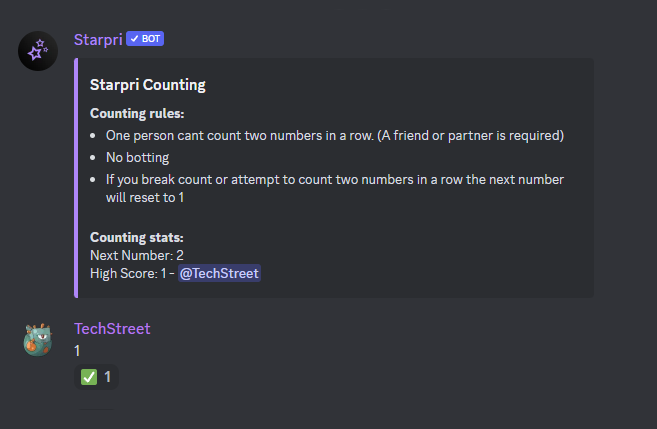Click the "Starpri Counting" embed title
Image resolution: width=657 pixels, height=429 pixels.
tap(148, 85)
